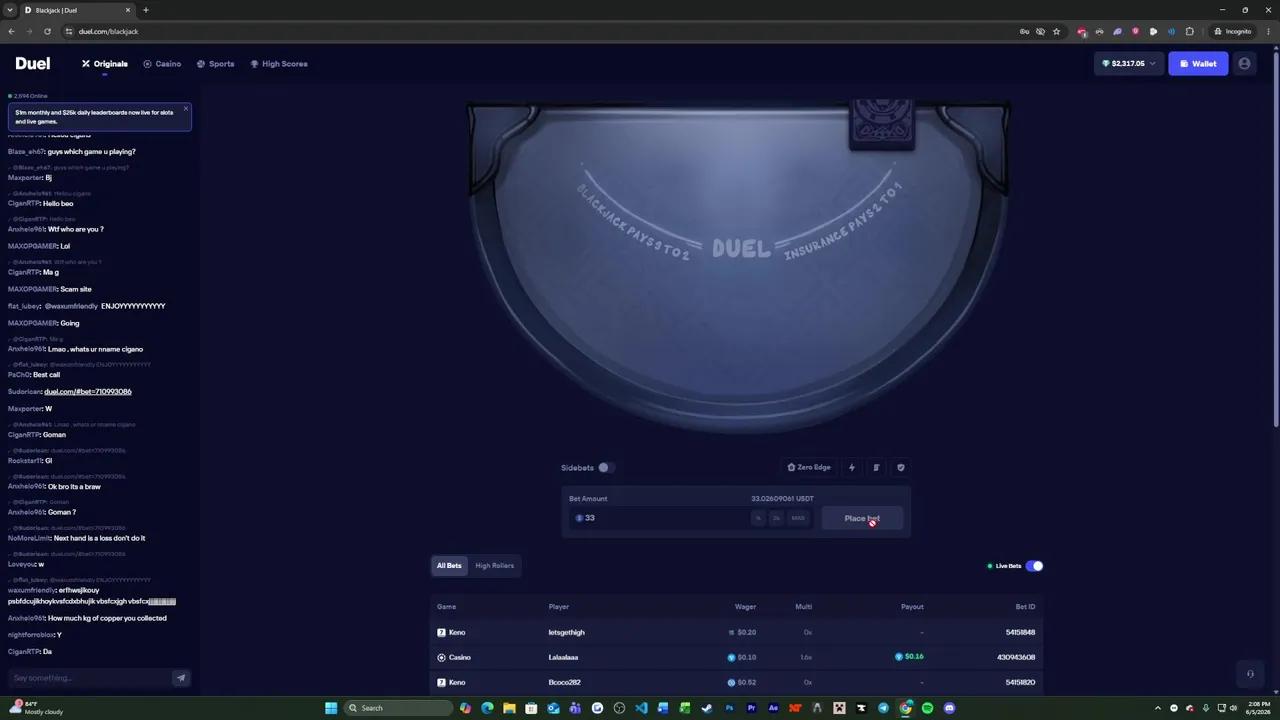Halve the bet with ½ button
The width and height of the screenshot is (1280, 720).
click(x=759, y=518)
